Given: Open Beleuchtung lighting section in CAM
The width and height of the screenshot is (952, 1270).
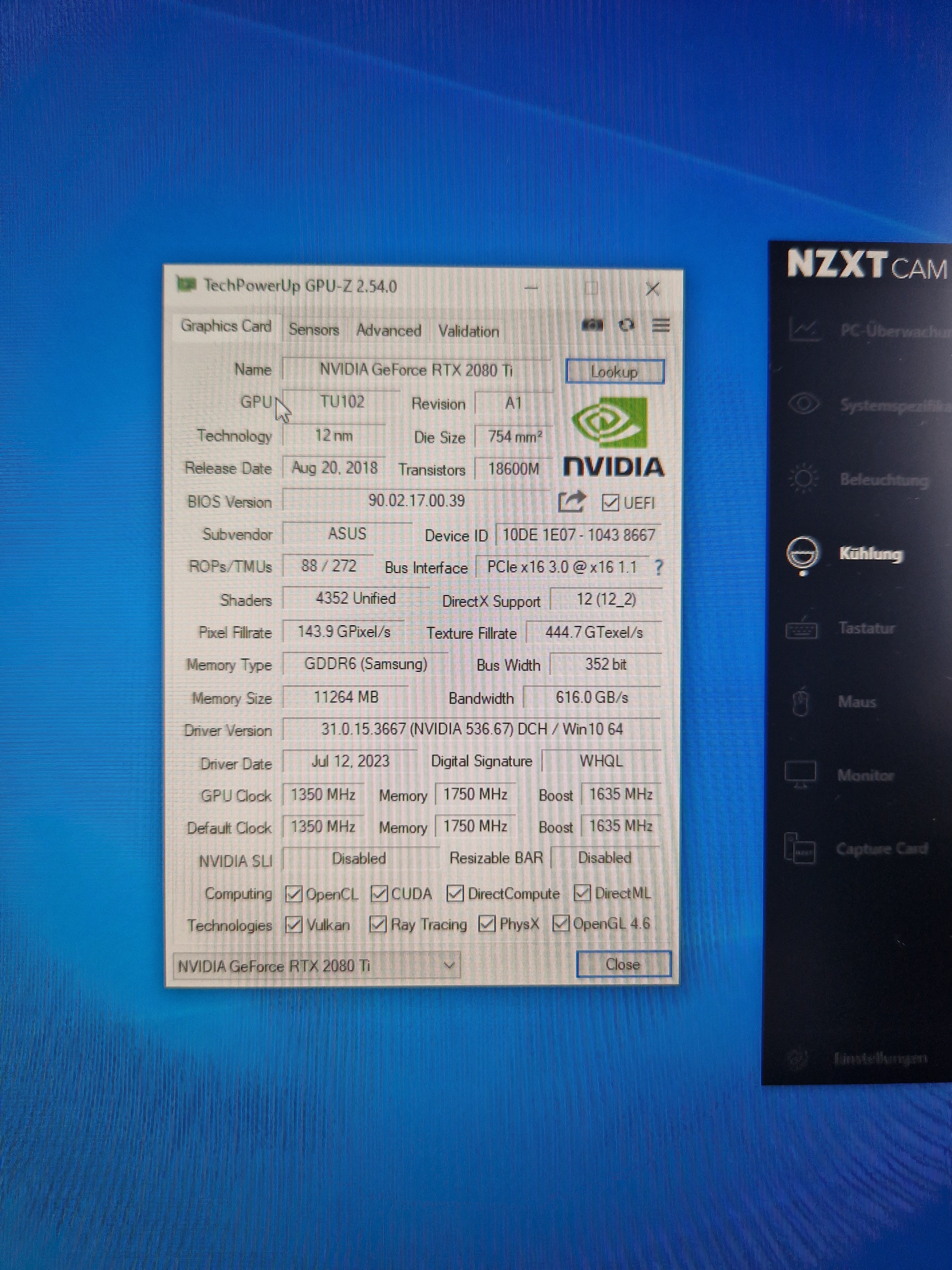Looking at the screenshot, I should pos(883,479).
